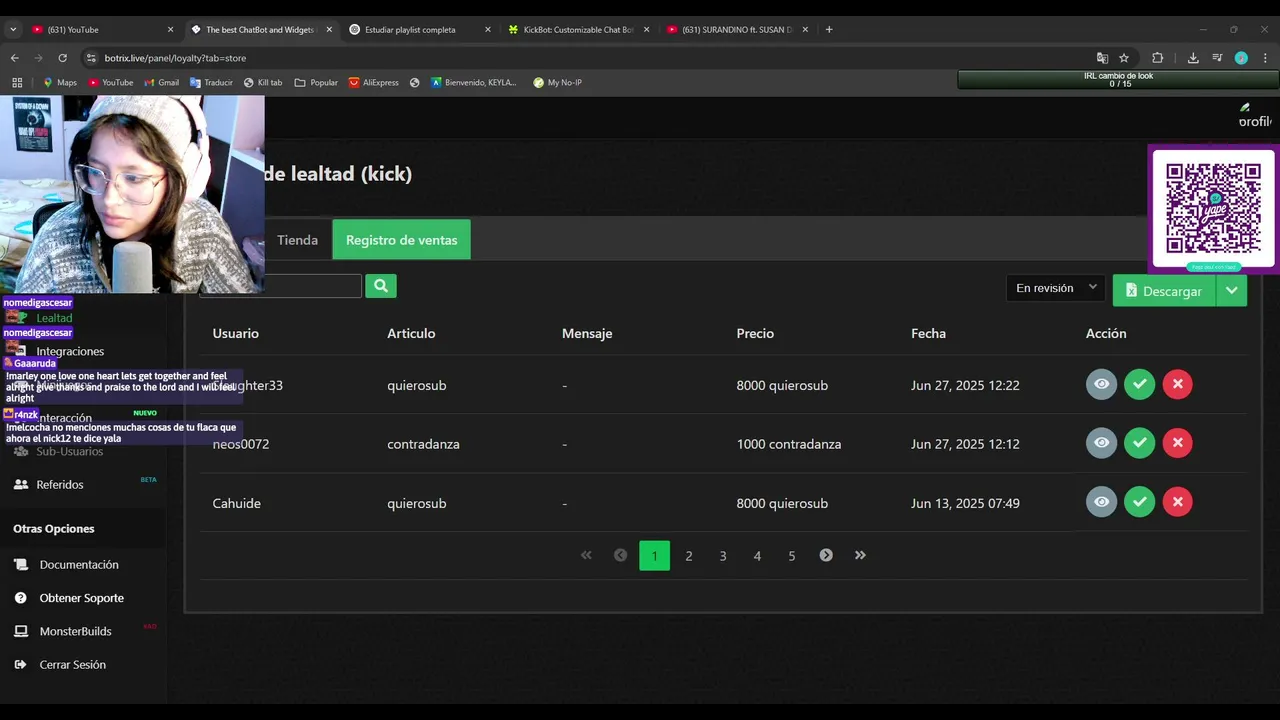Viewport: 1280px width, 720px height.
Task: Jump to last page double arrow
Action: click(x=860, y=555)
